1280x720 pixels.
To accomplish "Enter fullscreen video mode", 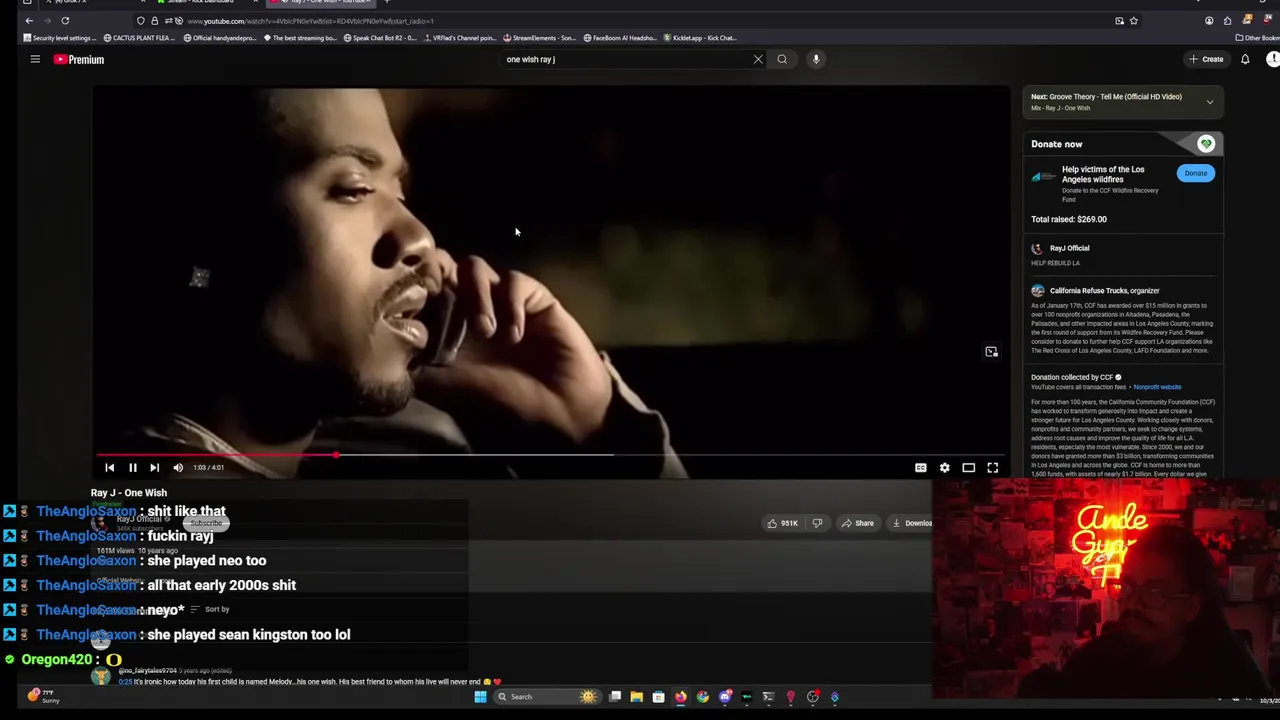I will (x=992, y=467).
